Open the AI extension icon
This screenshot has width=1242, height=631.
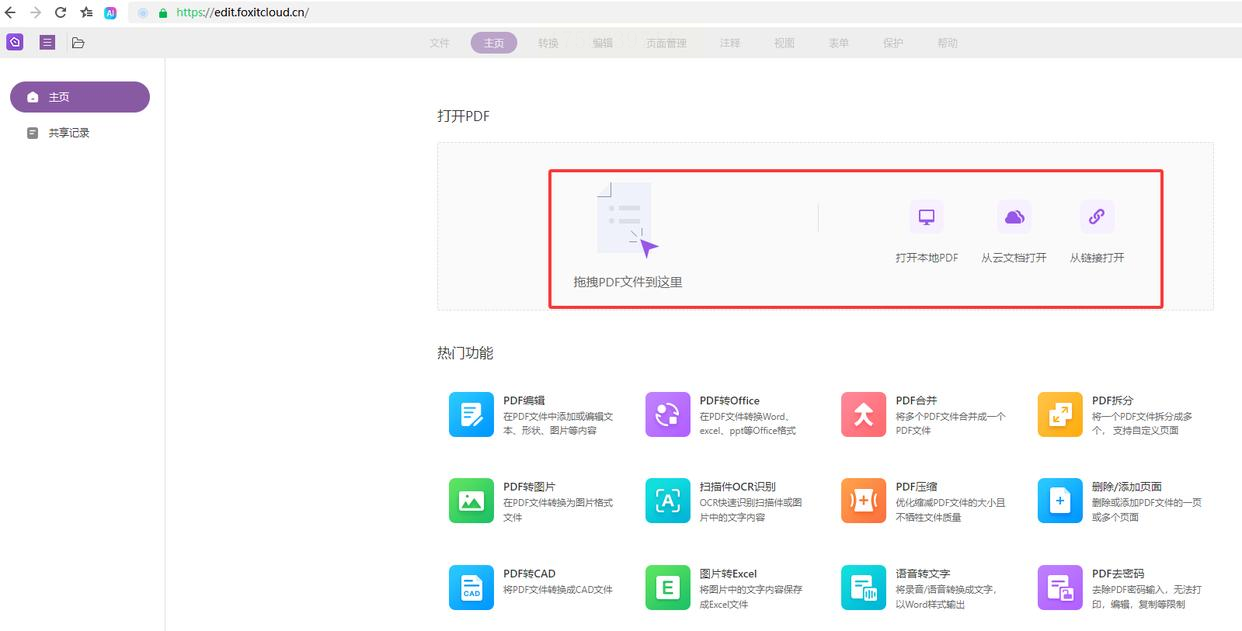click(x=110, y=13)
